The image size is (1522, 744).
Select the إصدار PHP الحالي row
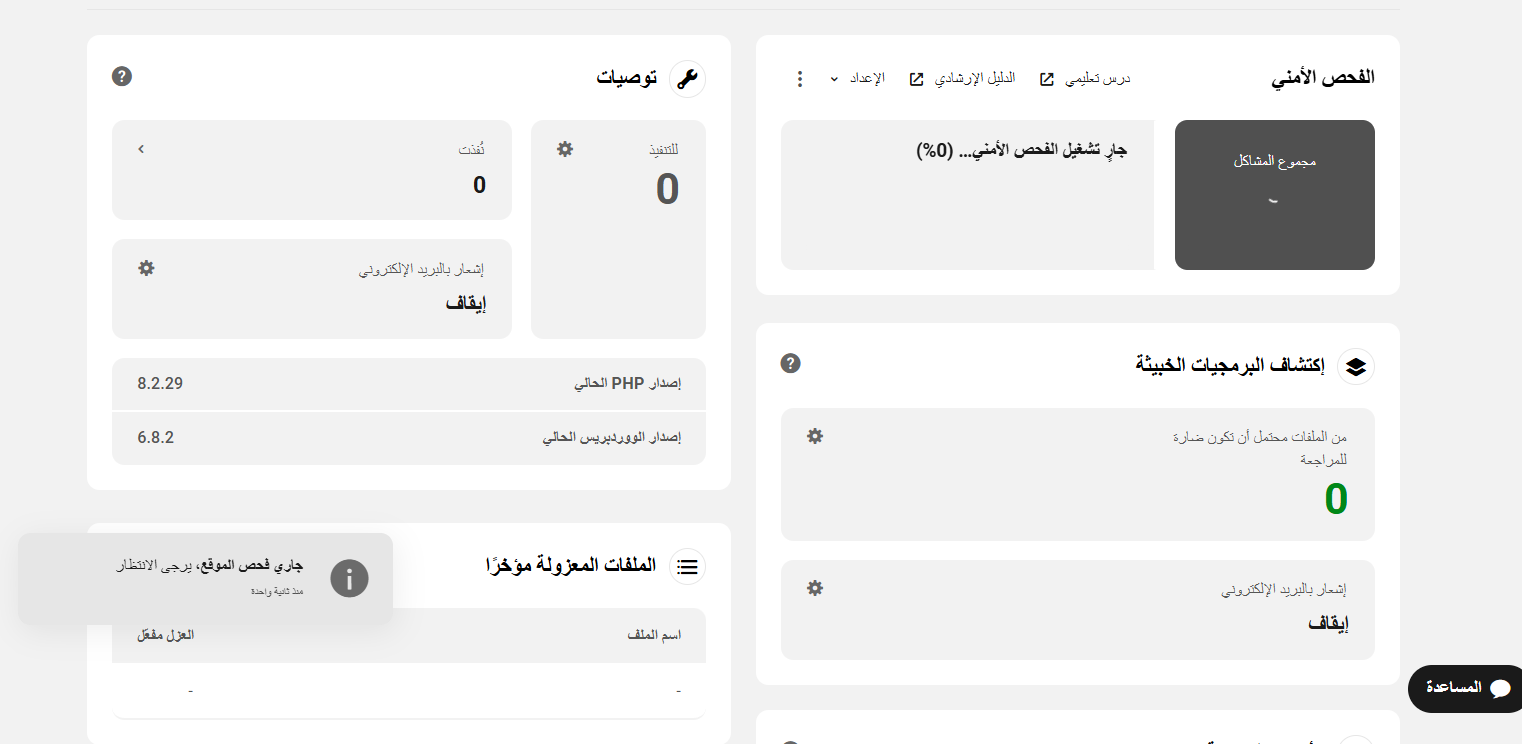(x=409, y=384)
